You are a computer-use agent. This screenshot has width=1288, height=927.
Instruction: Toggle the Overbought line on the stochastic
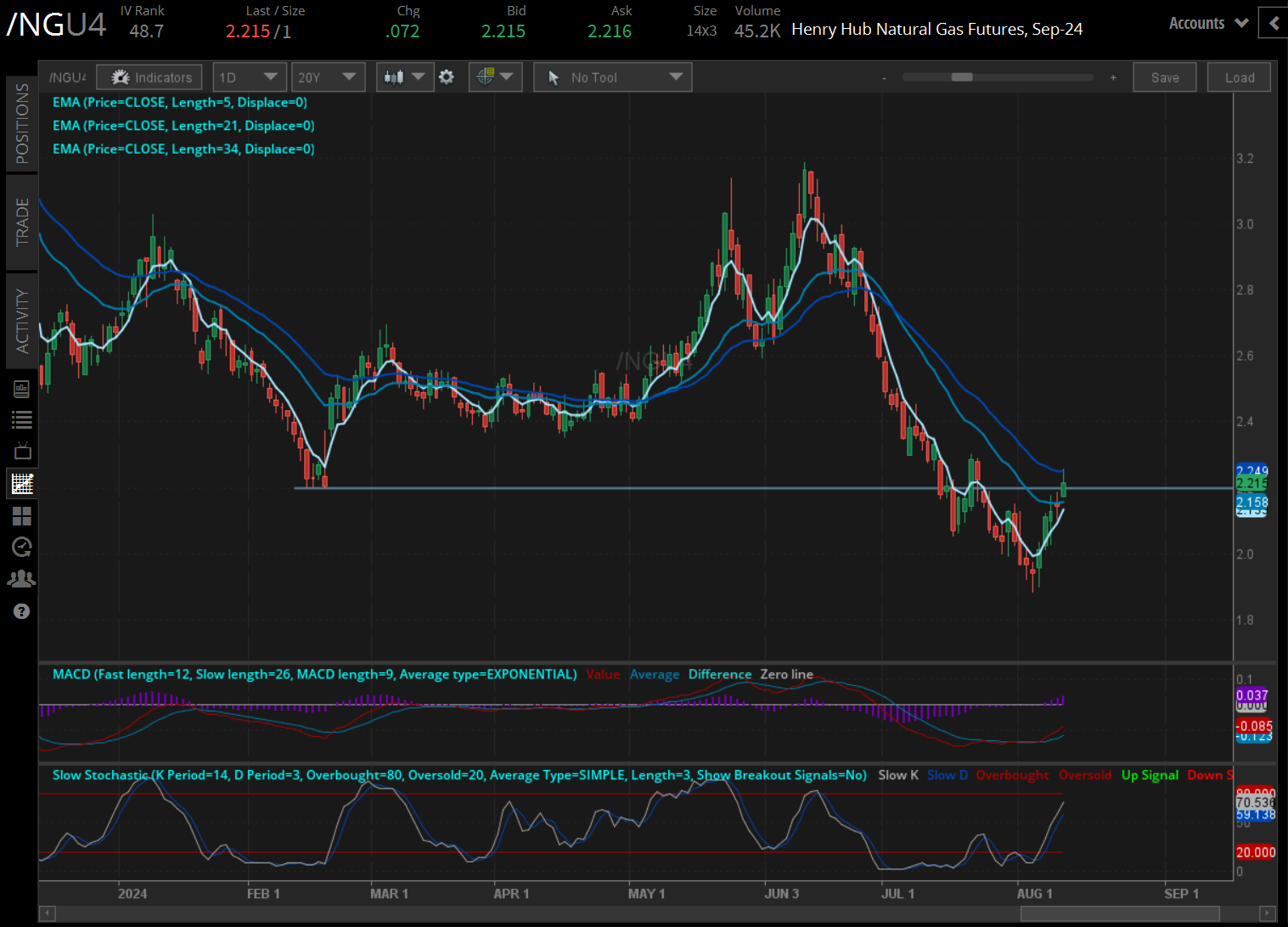(1012, 775)
